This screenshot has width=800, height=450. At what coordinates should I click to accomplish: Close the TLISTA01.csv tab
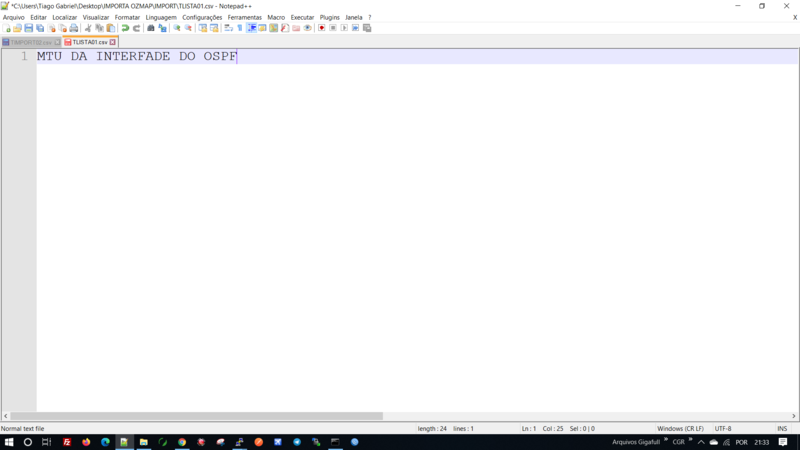(113, 42)
